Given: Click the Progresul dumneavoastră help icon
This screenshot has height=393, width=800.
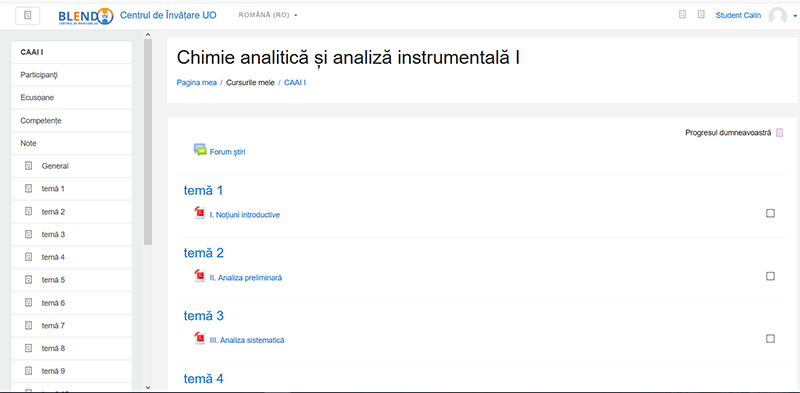Looking at the screenshot, I should coord(779,133).
